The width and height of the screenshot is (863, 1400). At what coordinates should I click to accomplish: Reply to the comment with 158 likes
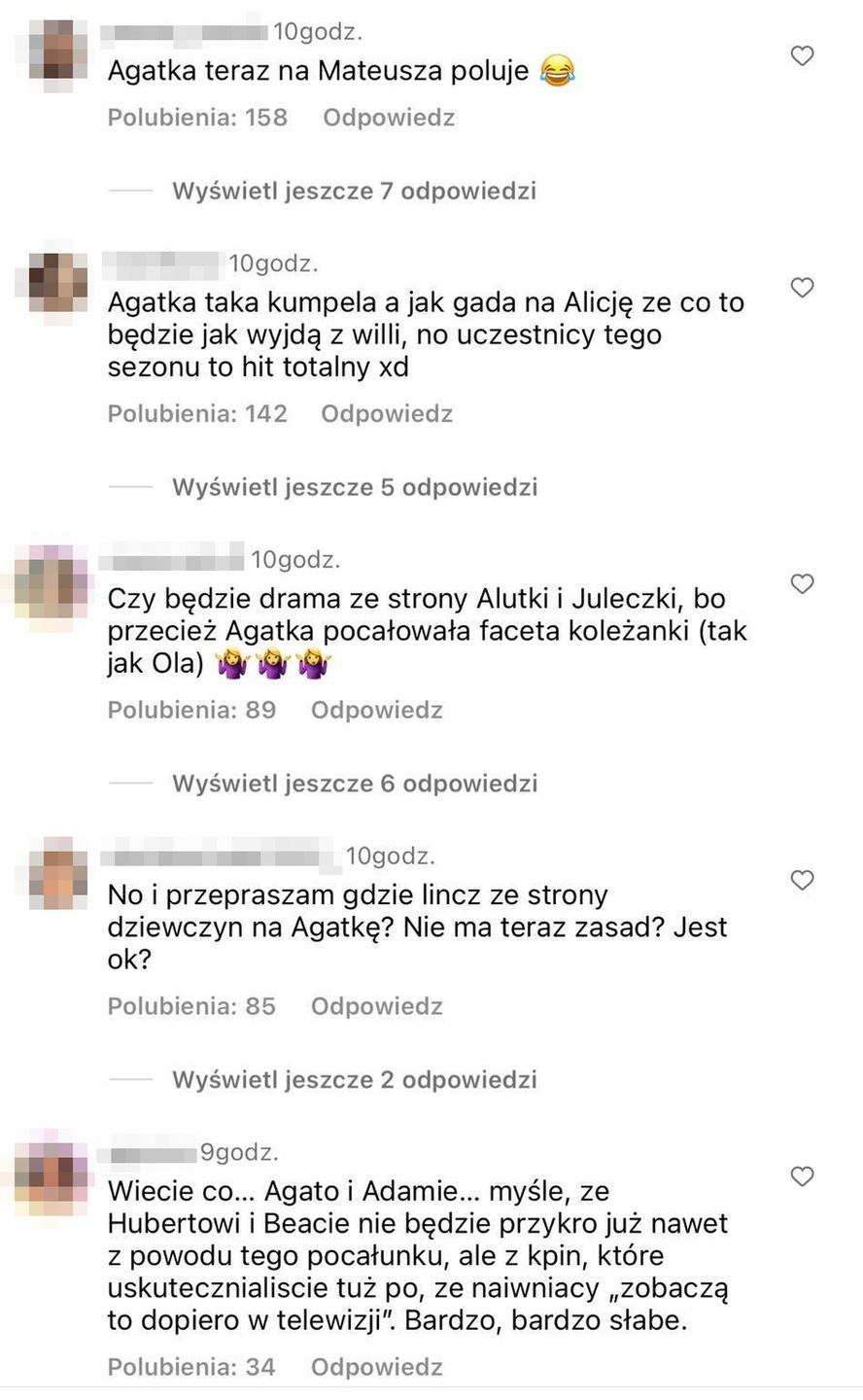[389, 118]
